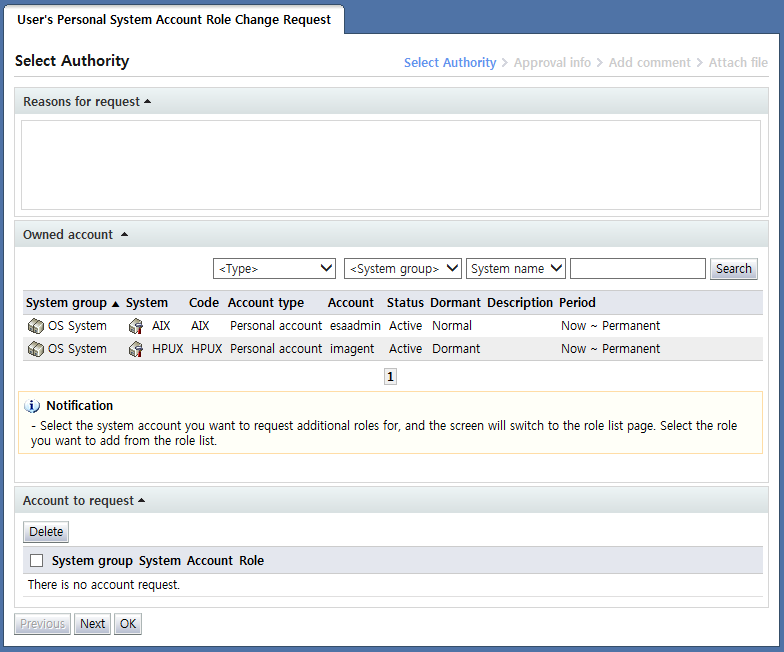Click the Notification info icon
Viewport: 784px width, 652px height.
32,406
